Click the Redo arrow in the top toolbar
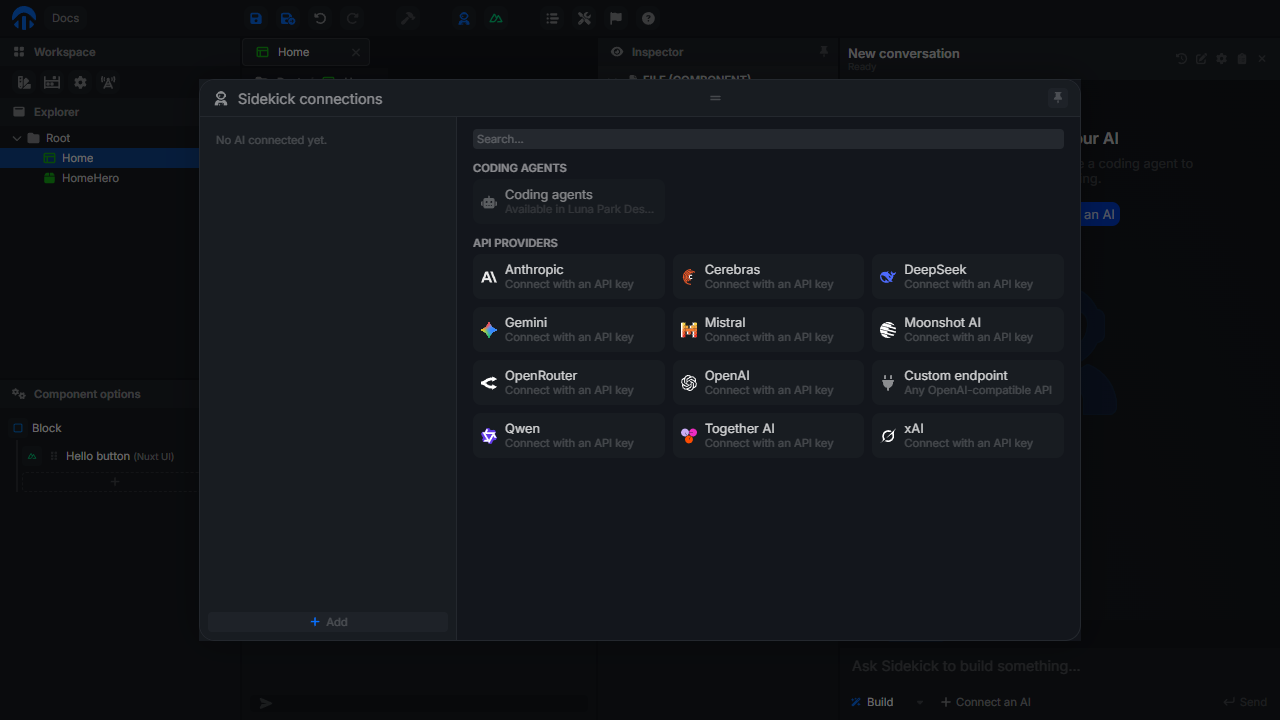 (x=352, y=18)
